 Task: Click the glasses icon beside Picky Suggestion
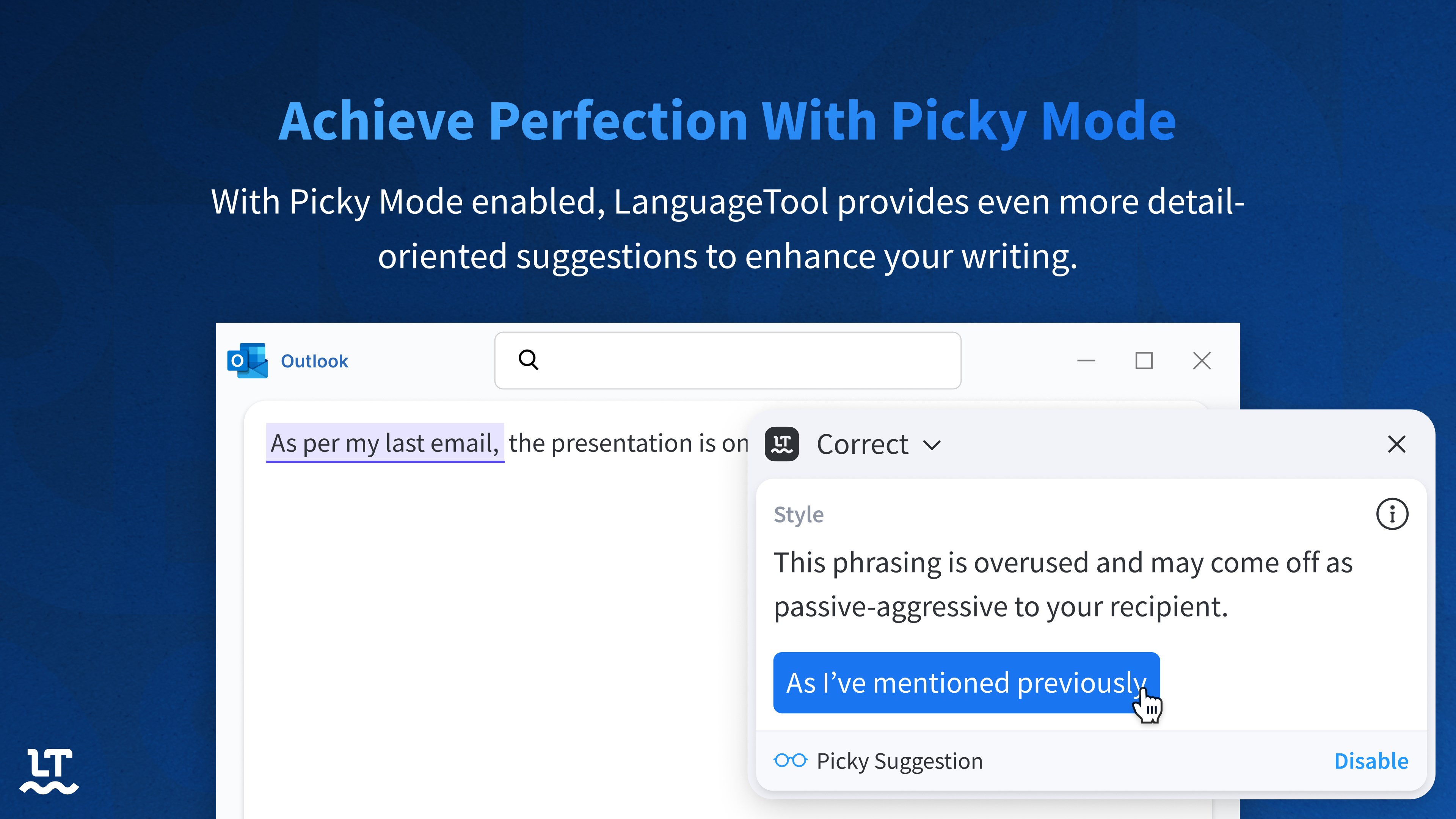pyautogui.click(x=790, y=761)
